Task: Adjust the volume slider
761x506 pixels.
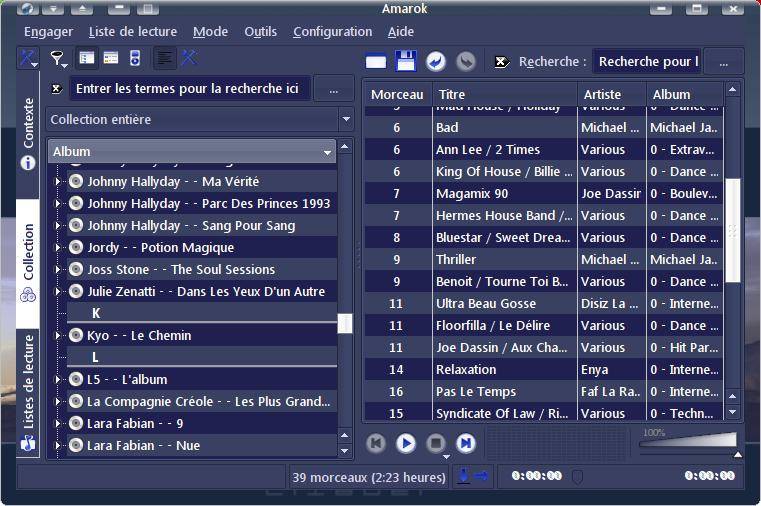Action: 690,441
